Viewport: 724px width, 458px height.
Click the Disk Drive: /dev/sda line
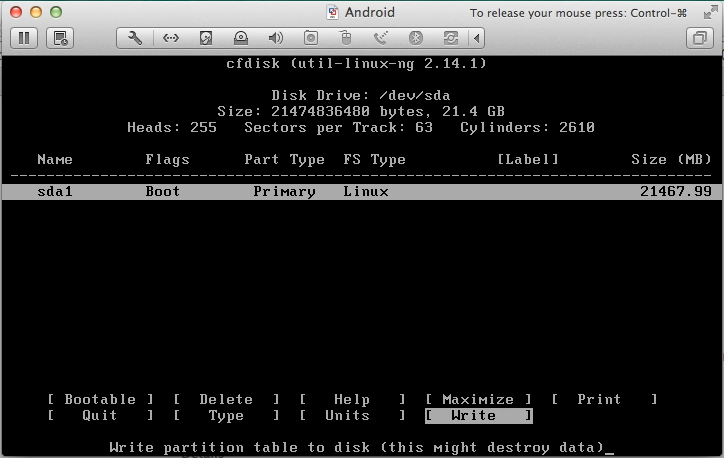(x=361, y=95)
